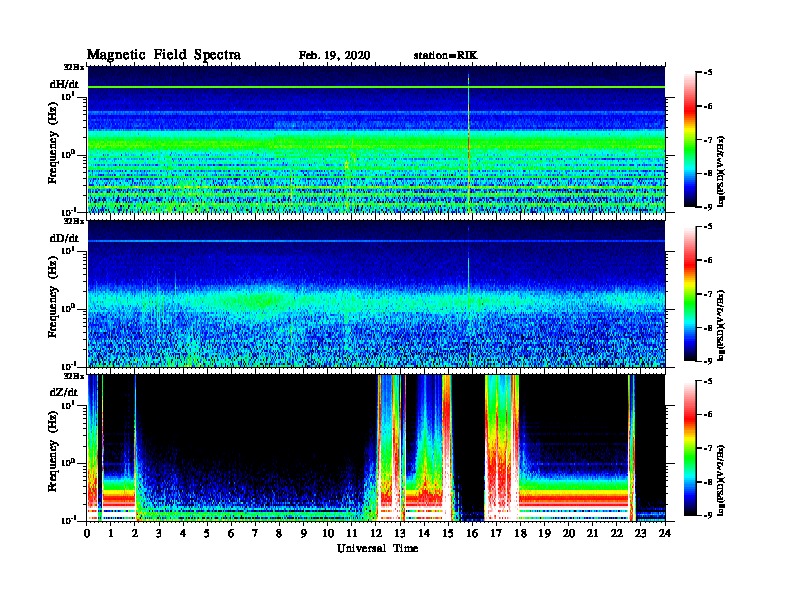Image resolution: width=792 pixels, height=612 pixels.
Task: Click hour tick label 13 on time axis
Action: 400,534
